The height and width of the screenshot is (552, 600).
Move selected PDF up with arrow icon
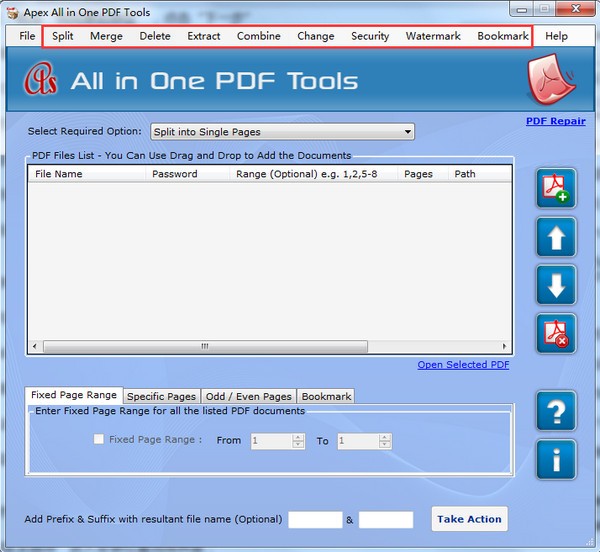coord(556,237)
